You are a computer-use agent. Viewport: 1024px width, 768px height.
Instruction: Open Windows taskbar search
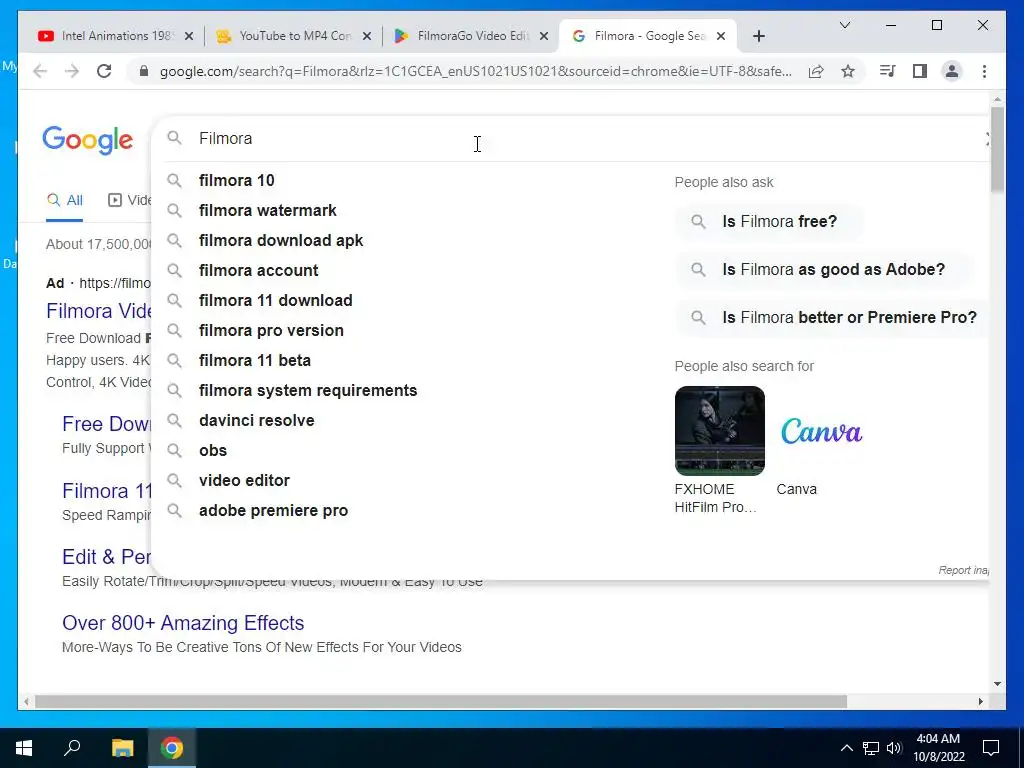pyautogui.click(x=72, y=747)
